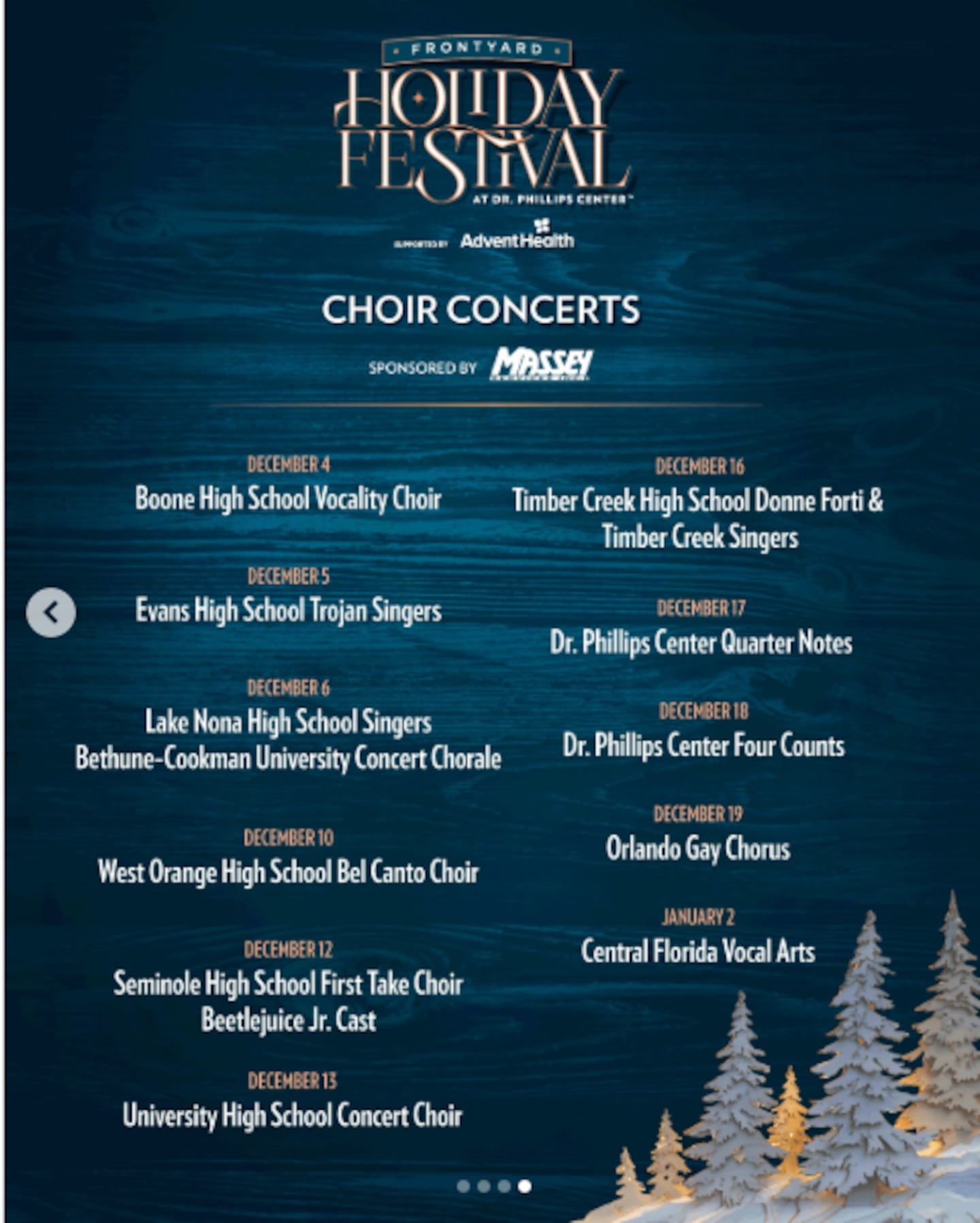Select the Orlando Gay Chorus entry
Image resolution: width=980 pixels, height=1223 pixels.
pos(698,849)
